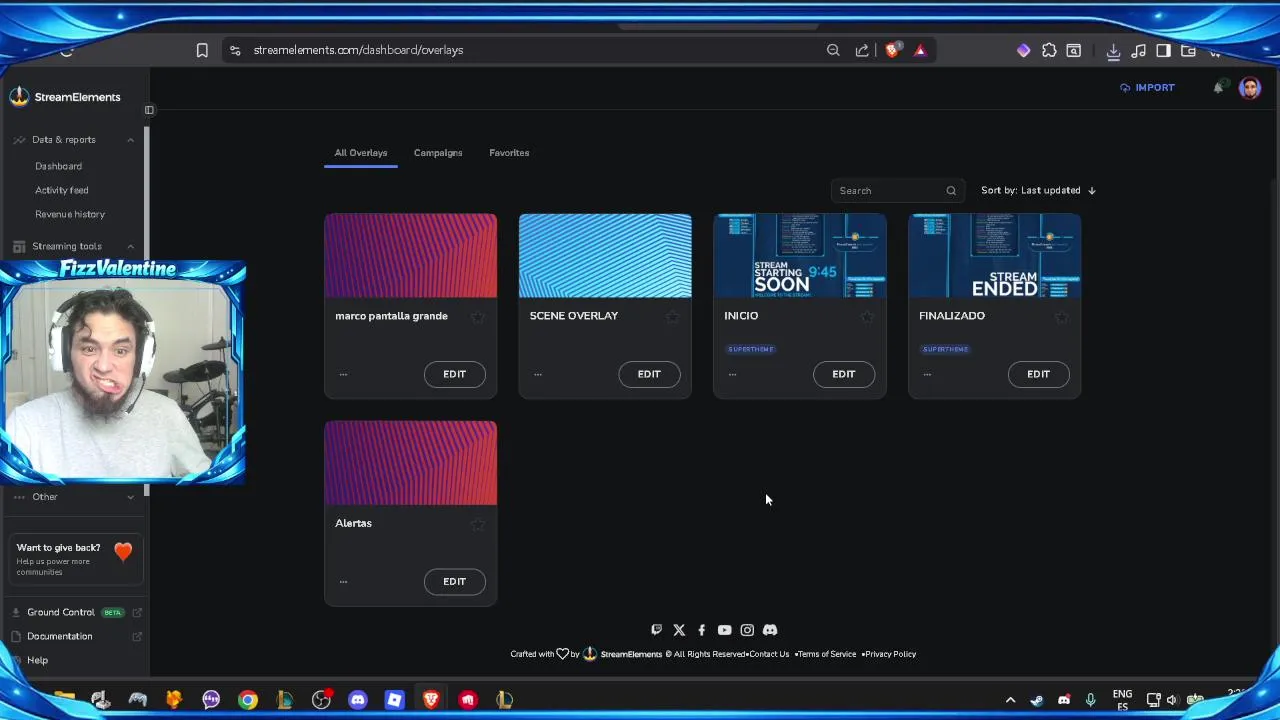This screenshot has height=720, width=1280.
Task: Click the streamelements.com address bar URL
Action: click(x=358, y=50)
